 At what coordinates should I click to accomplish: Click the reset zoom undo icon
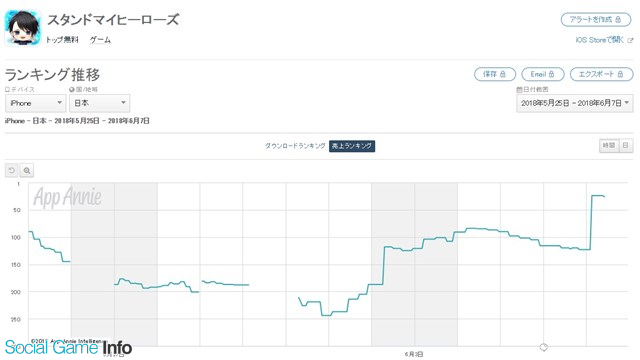[x=12, y=171]
